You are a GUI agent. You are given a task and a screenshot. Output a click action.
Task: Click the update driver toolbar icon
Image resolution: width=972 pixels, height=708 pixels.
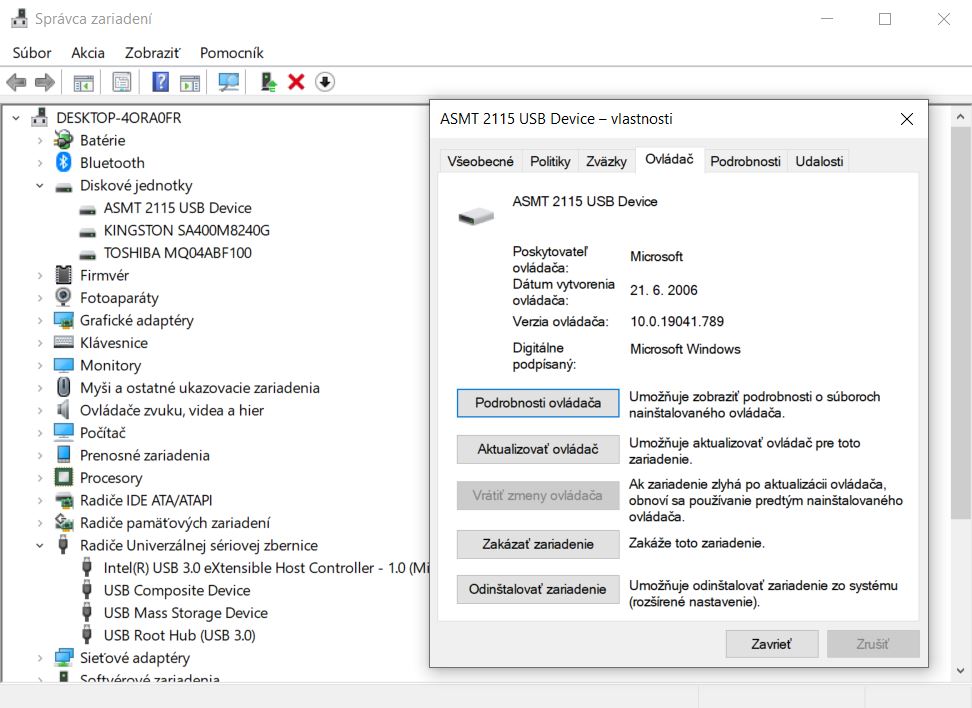pyautogui.click(x=268, y=82)
